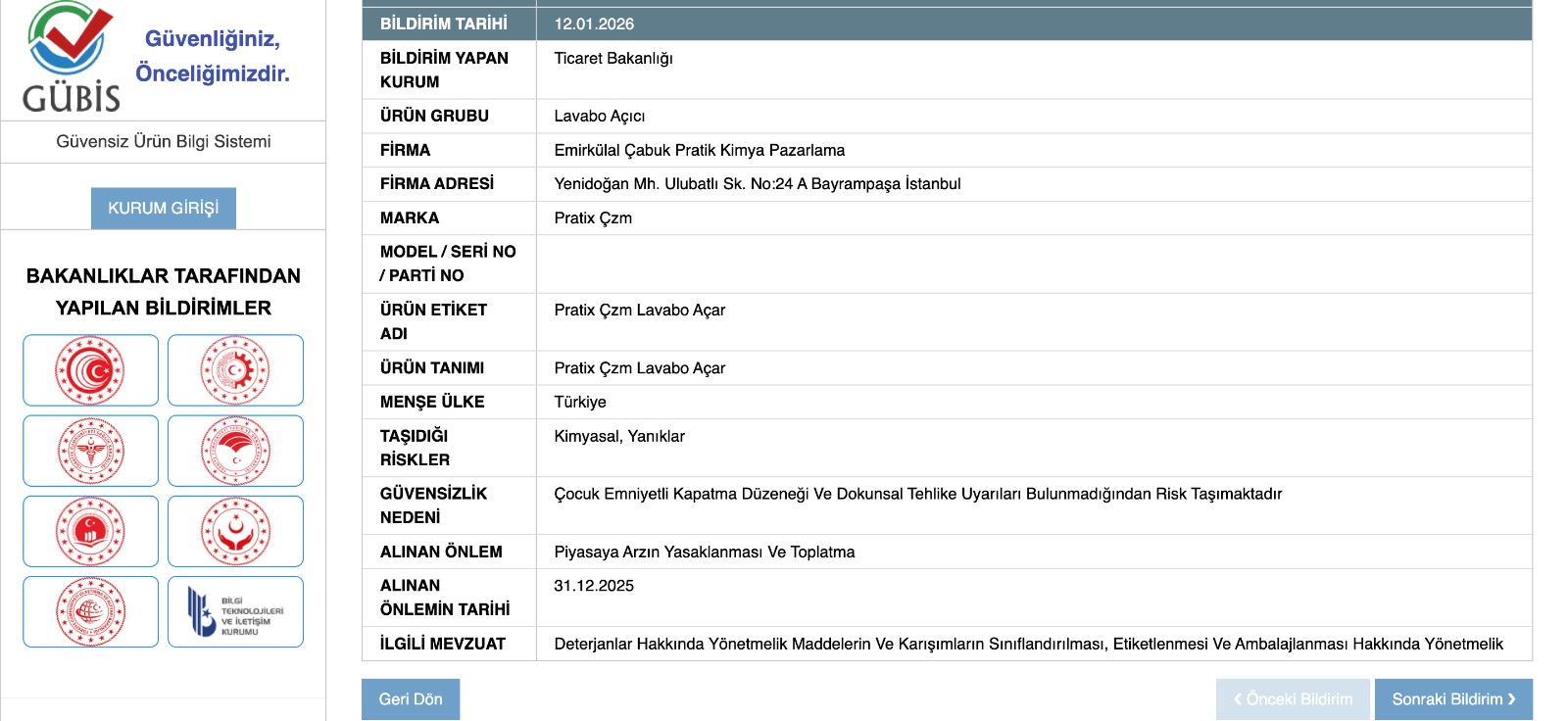Viewport: 1568px width, 721px height.
Task: Select the 'Lavabo Açıcı' product group value
Action: pyautogui.click(x=600, y=116)
